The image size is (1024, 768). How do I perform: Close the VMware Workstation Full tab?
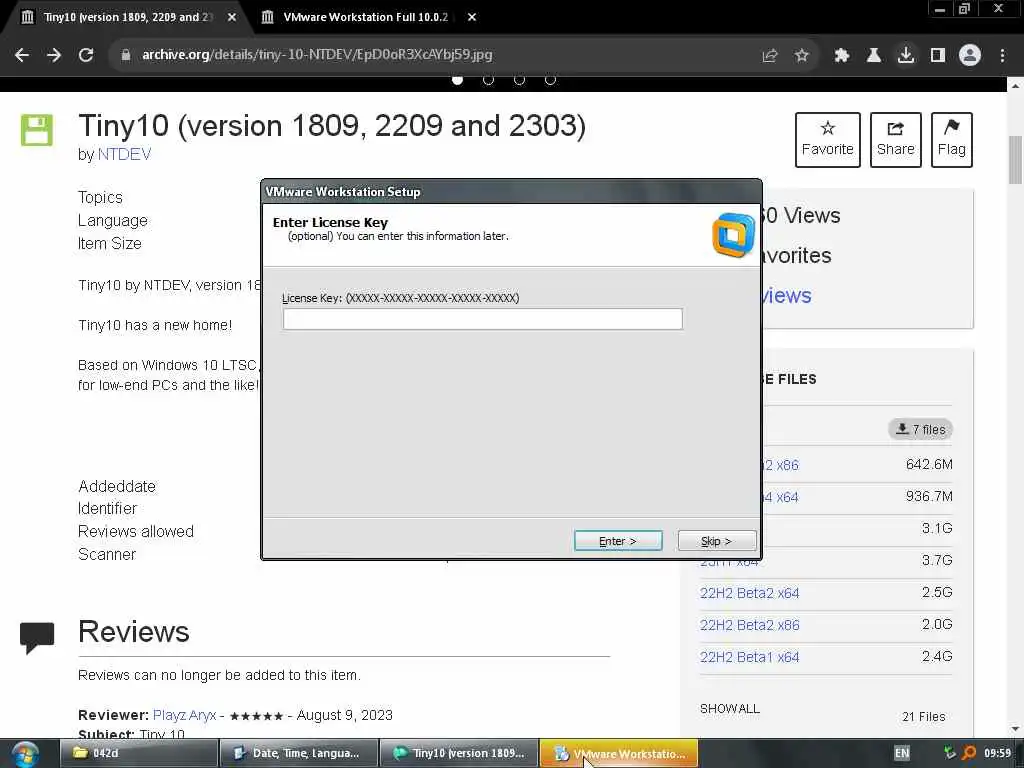[x=472, y=17]
